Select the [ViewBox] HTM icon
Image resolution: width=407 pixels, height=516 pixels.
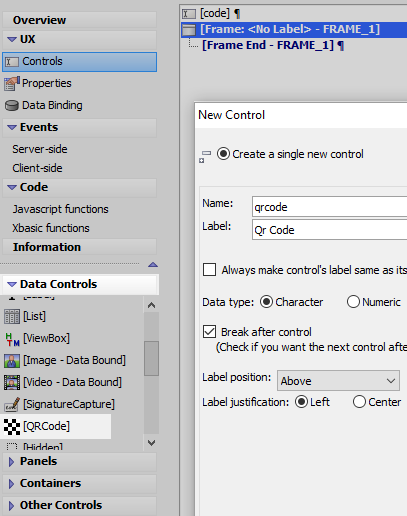pos(12,339)
